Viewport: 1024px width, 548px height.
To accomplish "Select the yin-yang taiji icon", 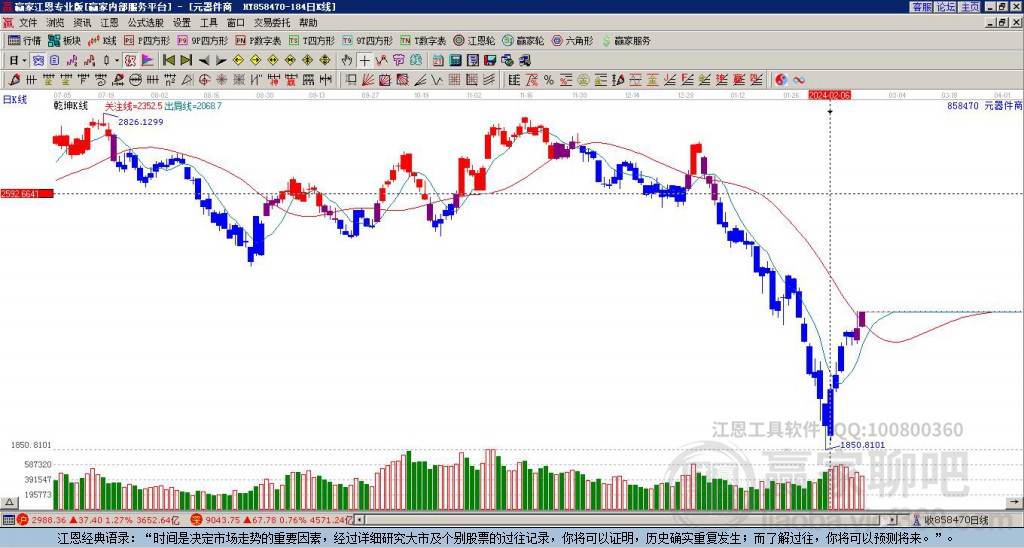I will tap(781, 80).
